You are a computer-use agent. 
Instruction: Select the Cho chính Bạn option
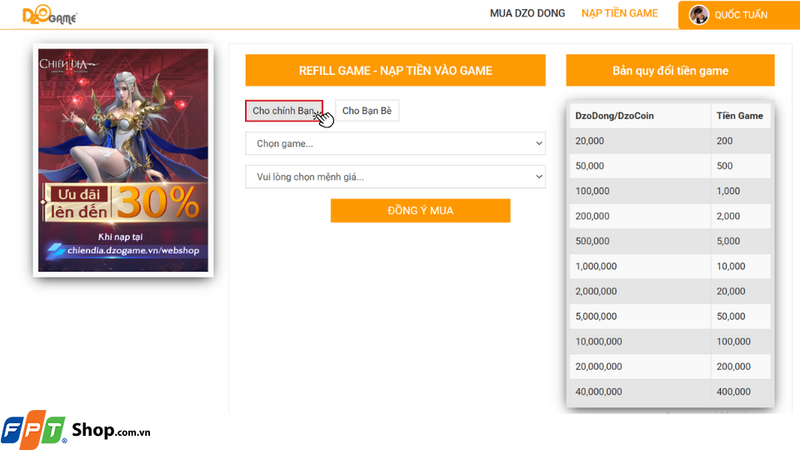[x=284, y=111]
